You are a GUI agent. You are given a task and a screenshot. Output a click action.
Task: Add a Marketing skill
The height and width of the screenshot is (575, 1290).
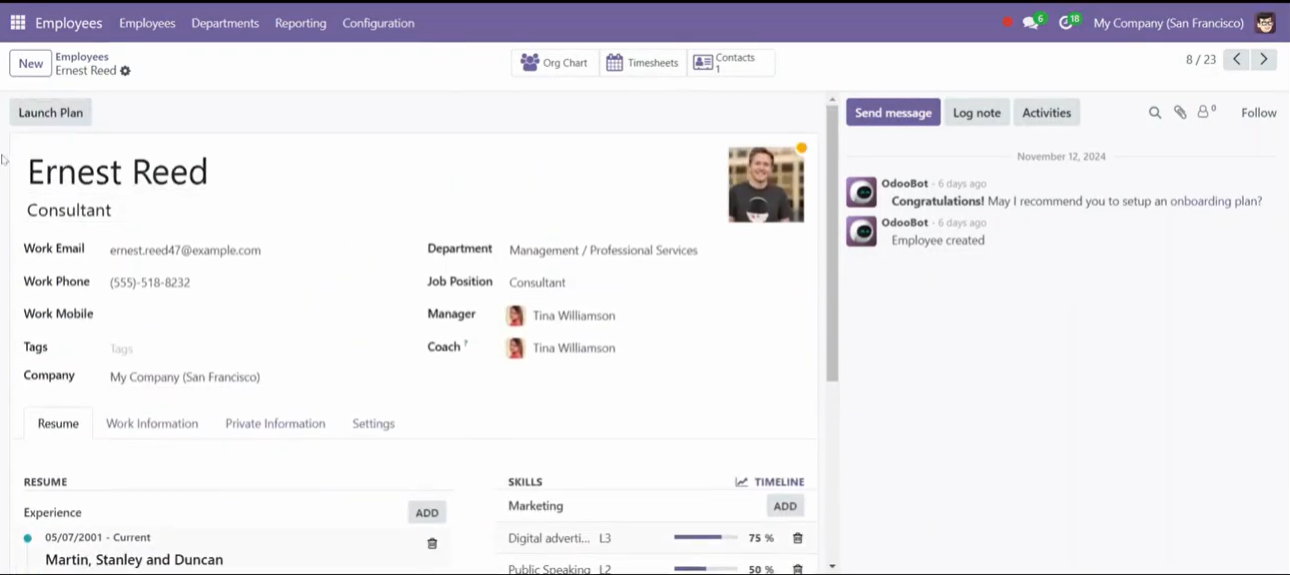(x=785, y=506)
